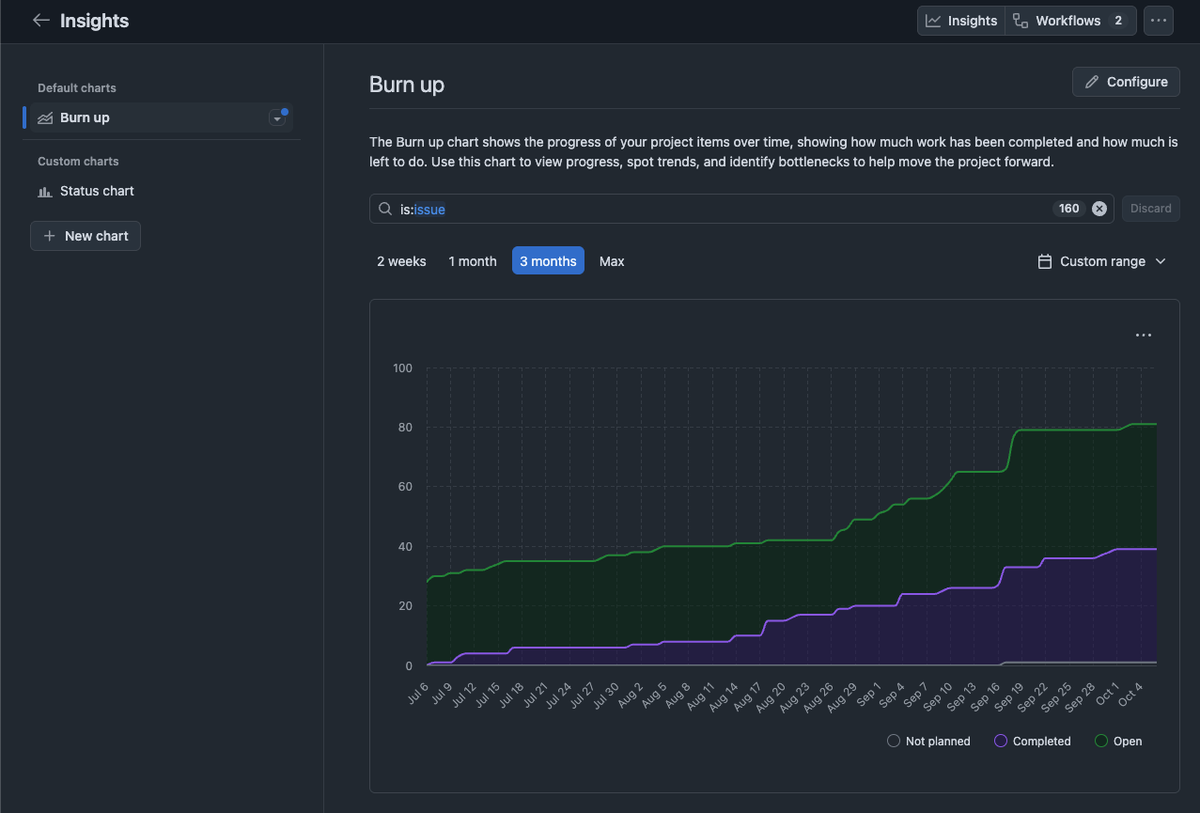Click the Oct 4 axis label

coord(1131,694)
